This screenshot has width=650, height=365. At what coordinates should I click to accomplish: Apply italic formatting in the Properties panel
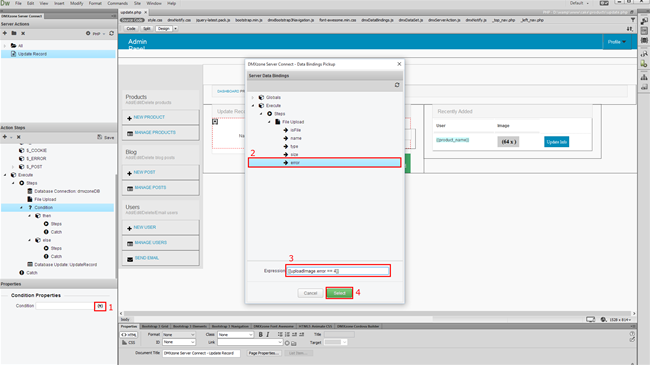pos(268,334)
